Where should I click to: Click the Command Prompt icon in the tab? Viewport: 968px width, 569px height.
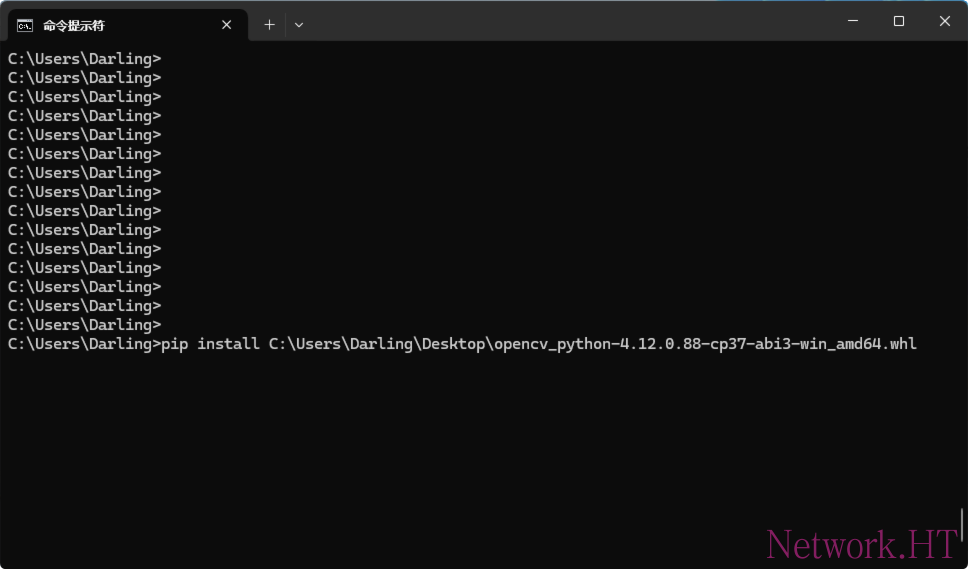[25, 25]
